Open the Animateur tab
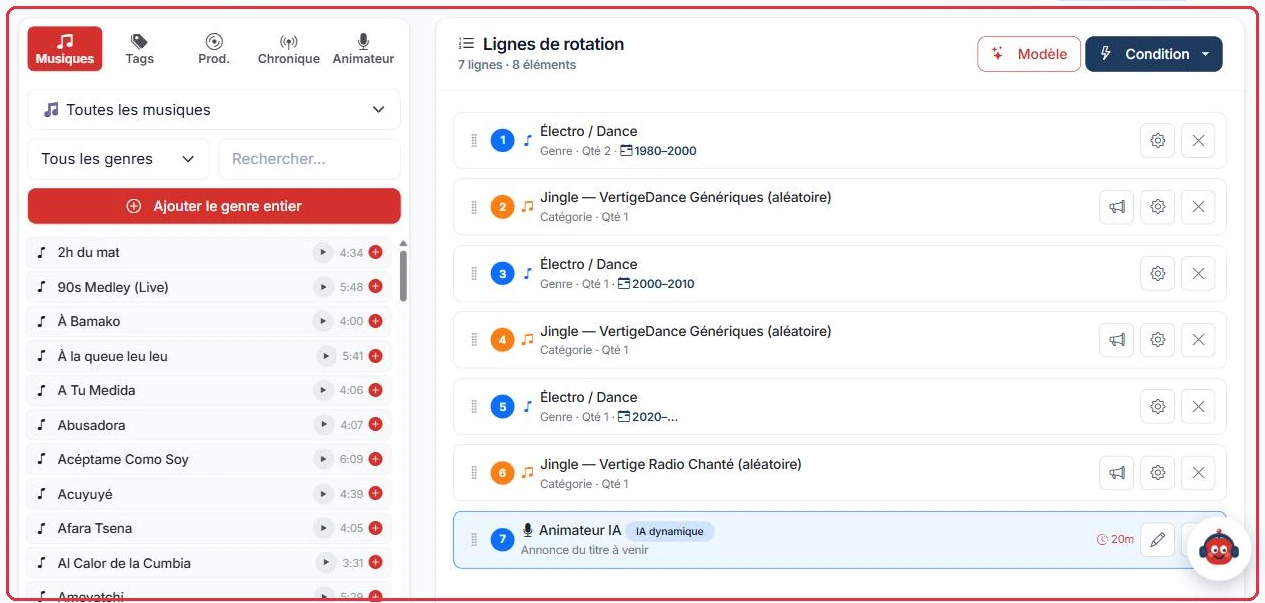1265x603 pixels. click(x=363, y=49)
